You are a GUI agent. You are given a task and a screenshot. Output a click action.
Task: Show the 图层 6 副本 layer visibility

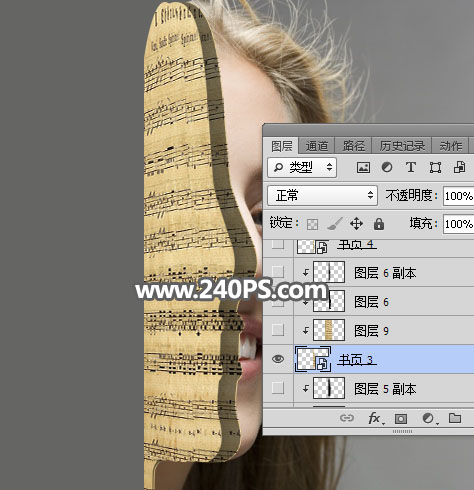pos(278,272)
